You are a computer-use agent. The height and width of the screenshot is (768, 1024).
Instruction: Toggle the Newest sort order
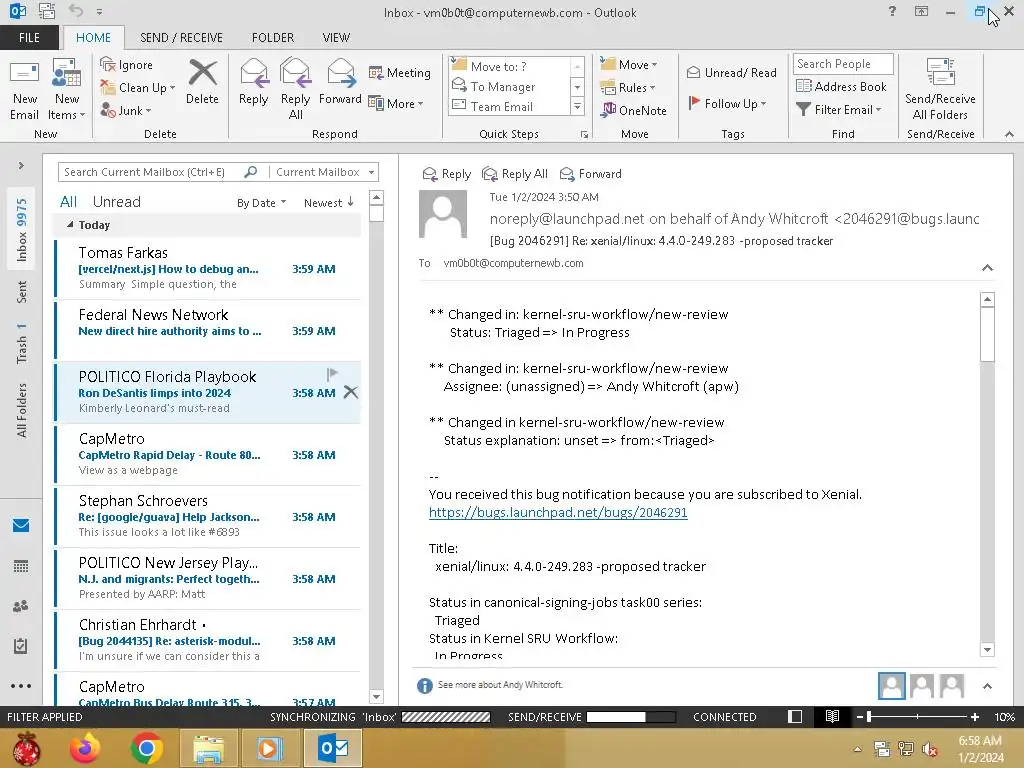pyautogui.click(x=328, y=202)
